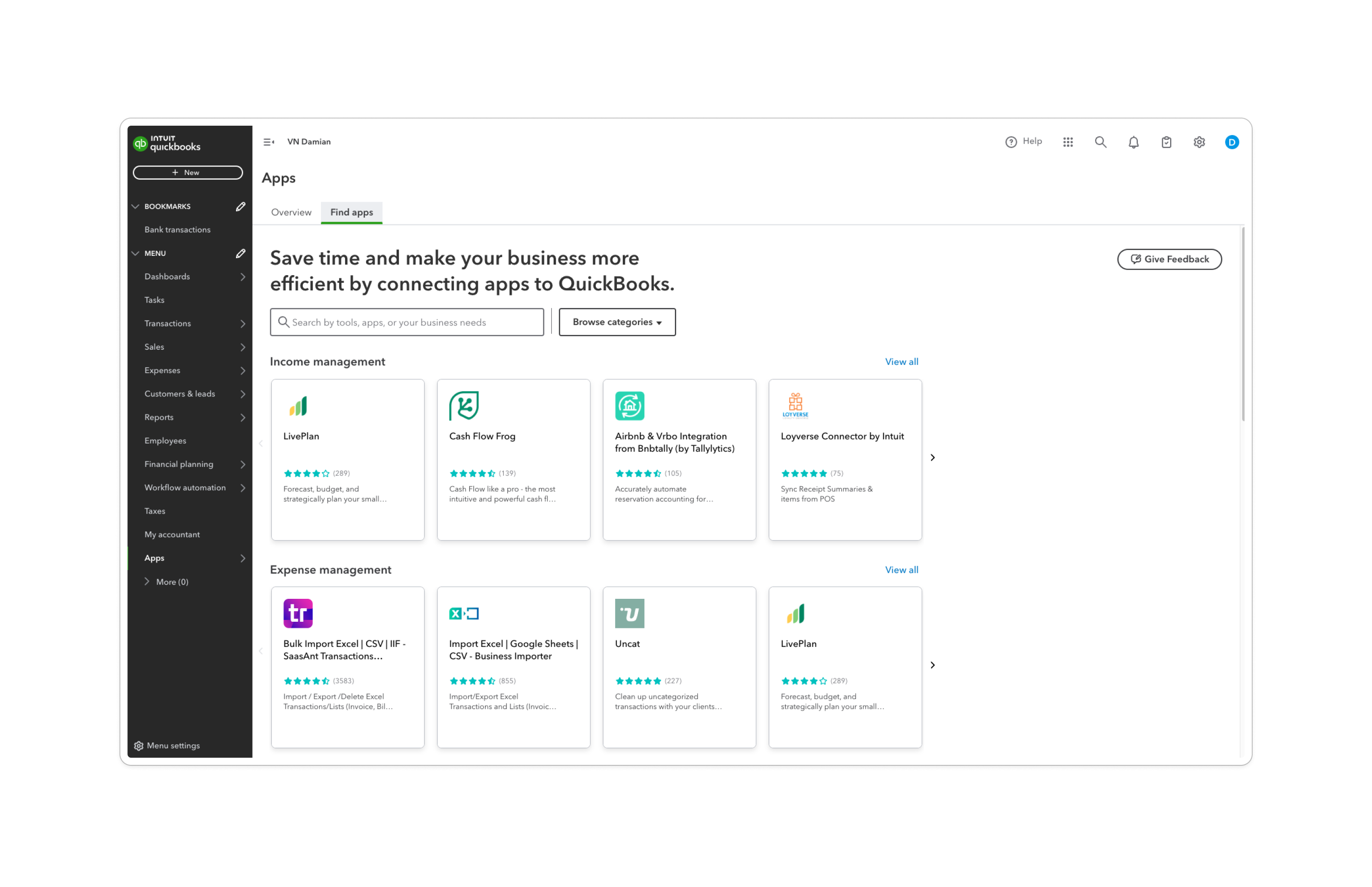Open the settings gear icon
Viewport: 1372px width, 887px height.
coord(1199,142)
